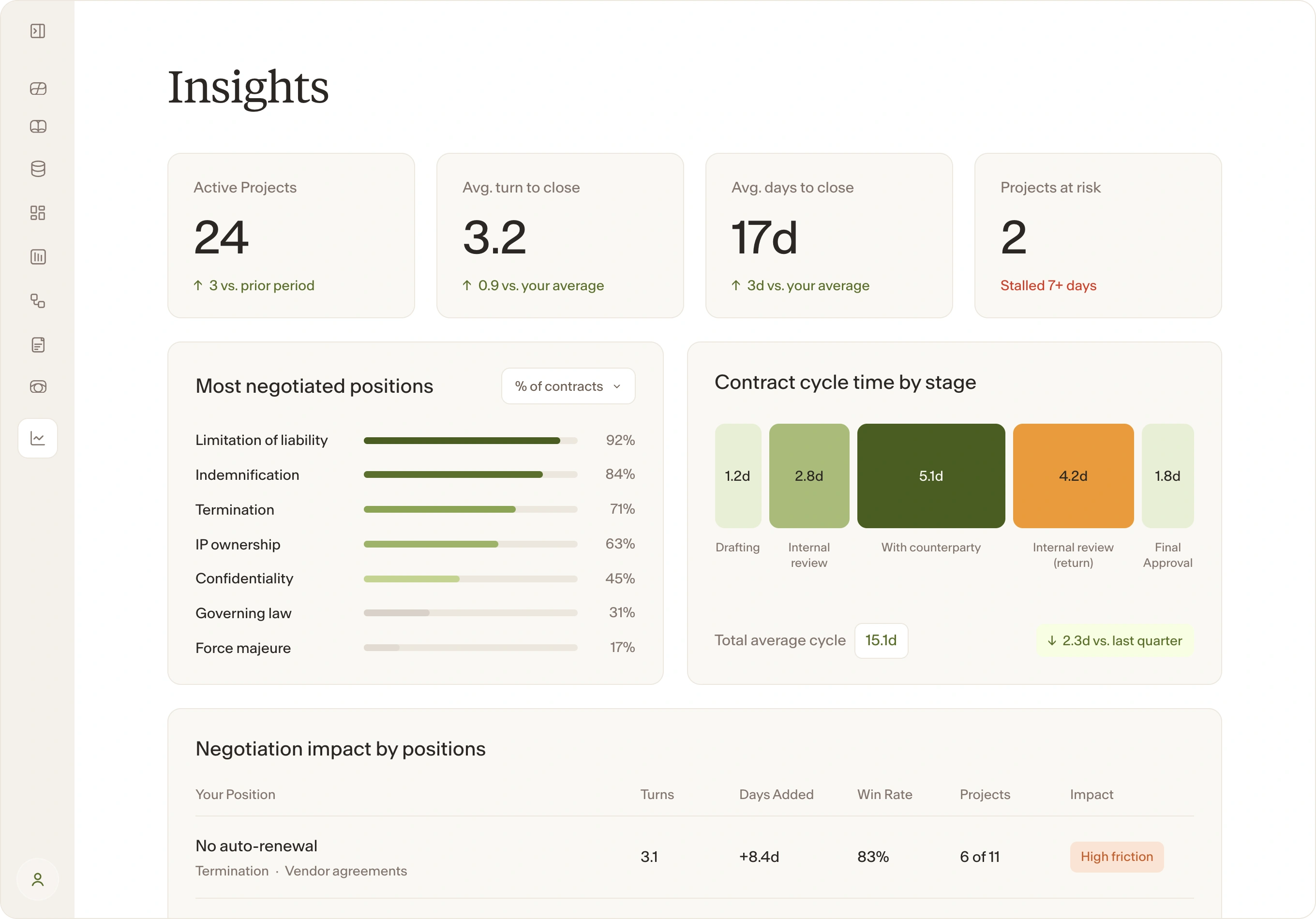
Task: Open the leaf-shaped home icon in sidebar
Action: pos(38,88)
